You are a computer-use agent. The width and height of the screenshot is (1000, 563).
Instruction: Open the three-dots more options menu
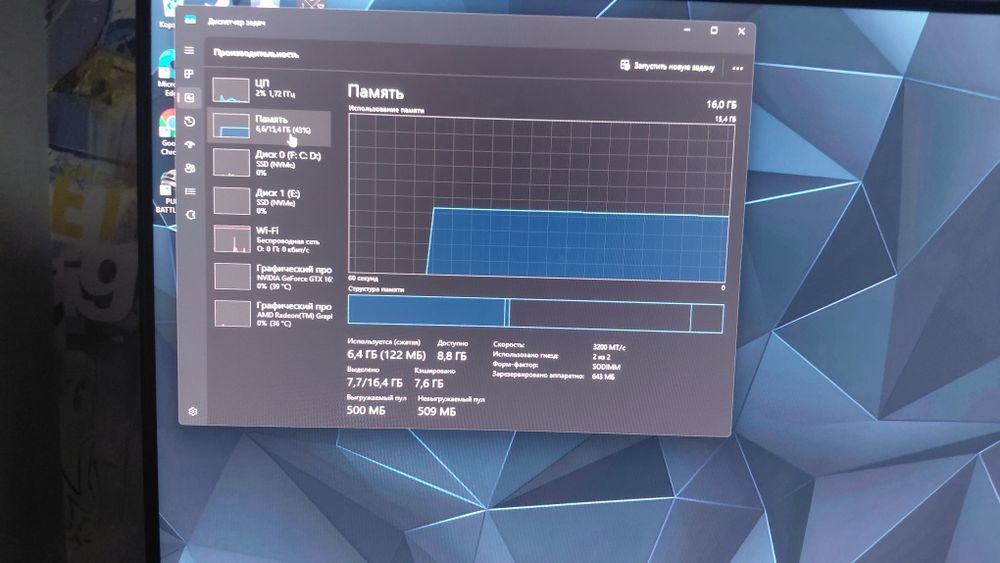point(737,68)
